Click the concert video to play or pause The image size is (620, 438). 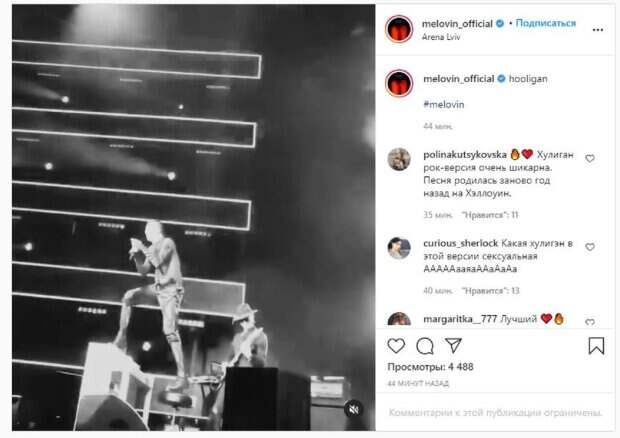pos(193,217)
